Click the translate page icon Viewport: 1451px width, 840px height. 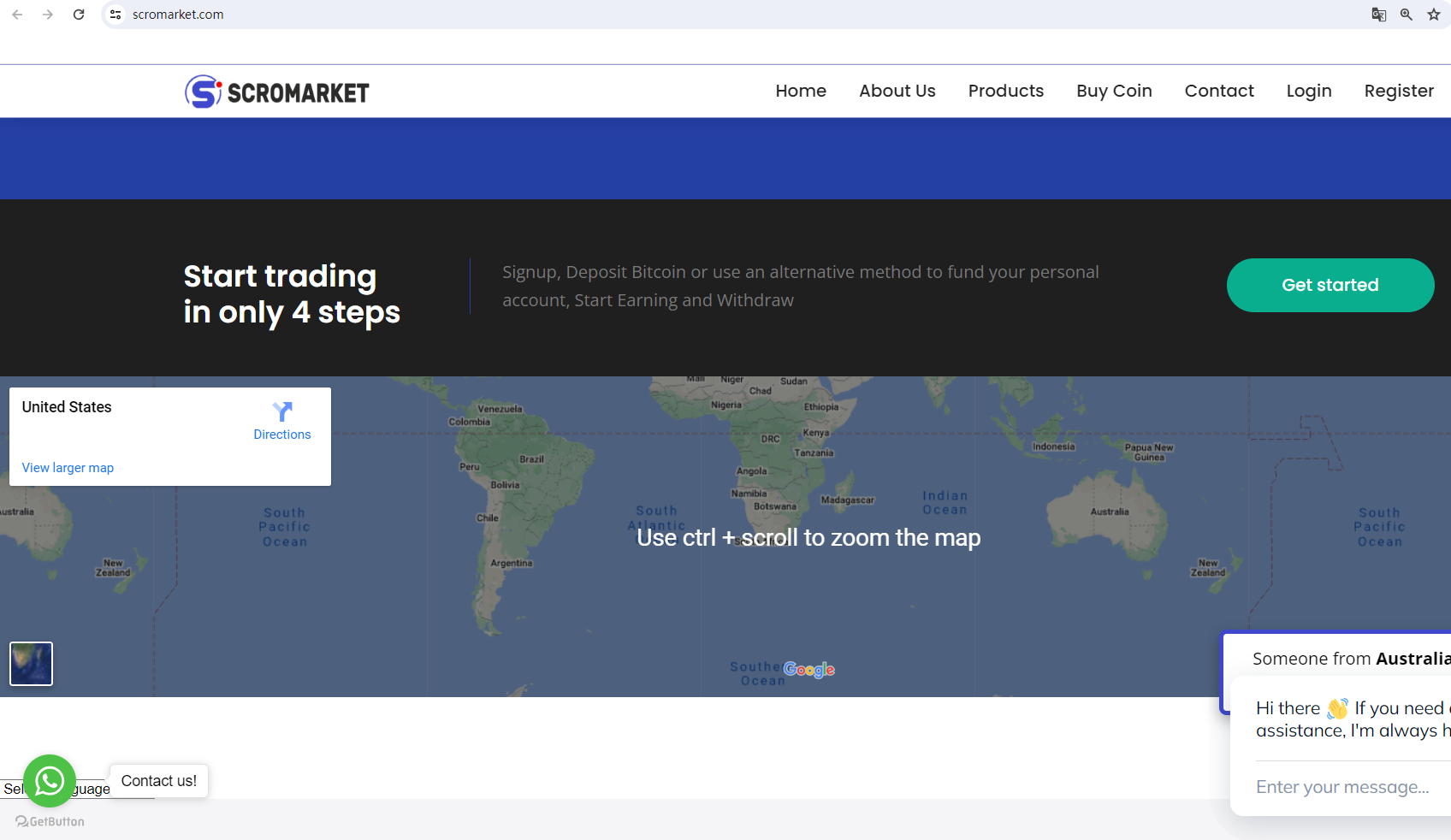point(1378,15)
